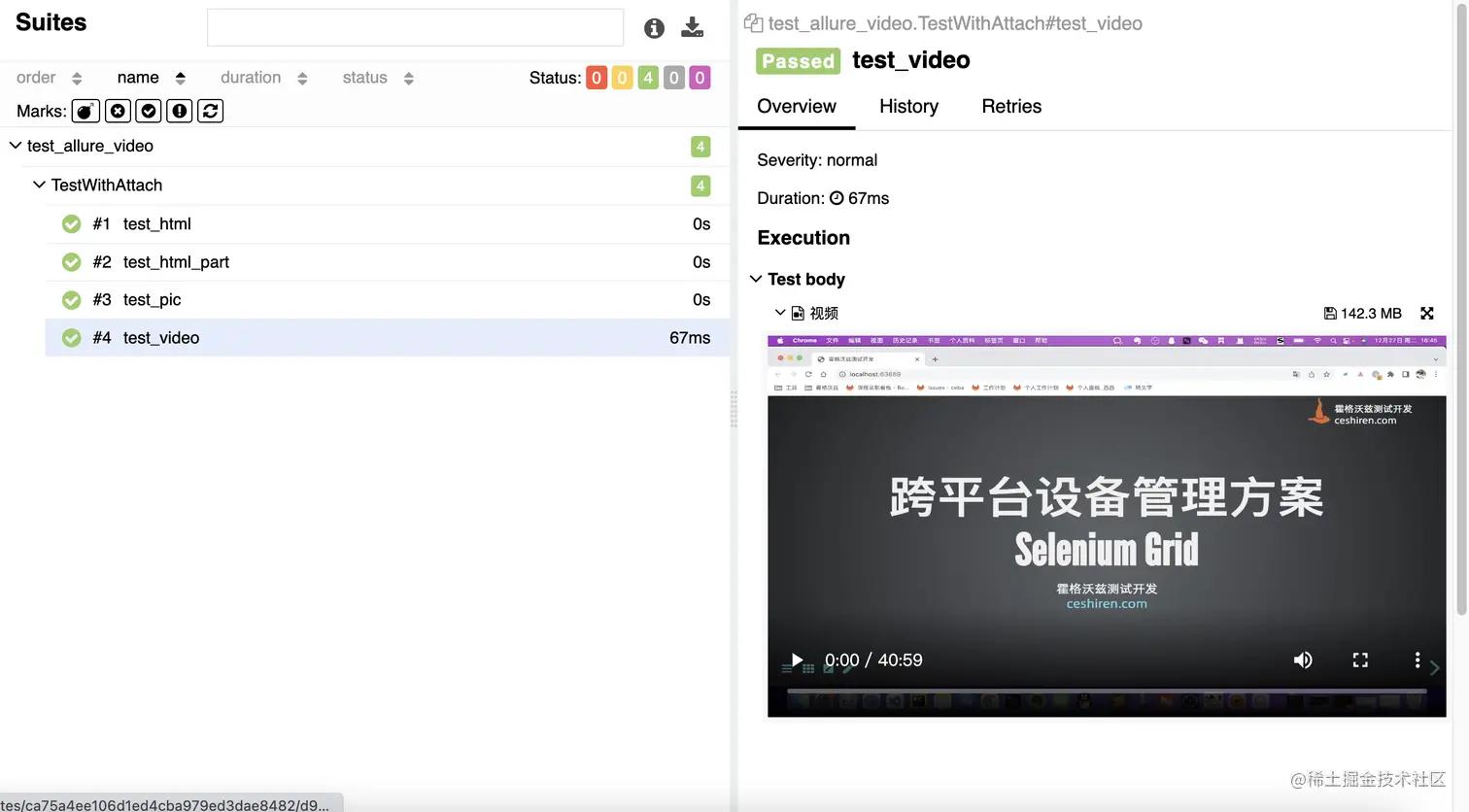Enter fullscreen in the video player
The image size is (1469, 812).
(1360, 660)
